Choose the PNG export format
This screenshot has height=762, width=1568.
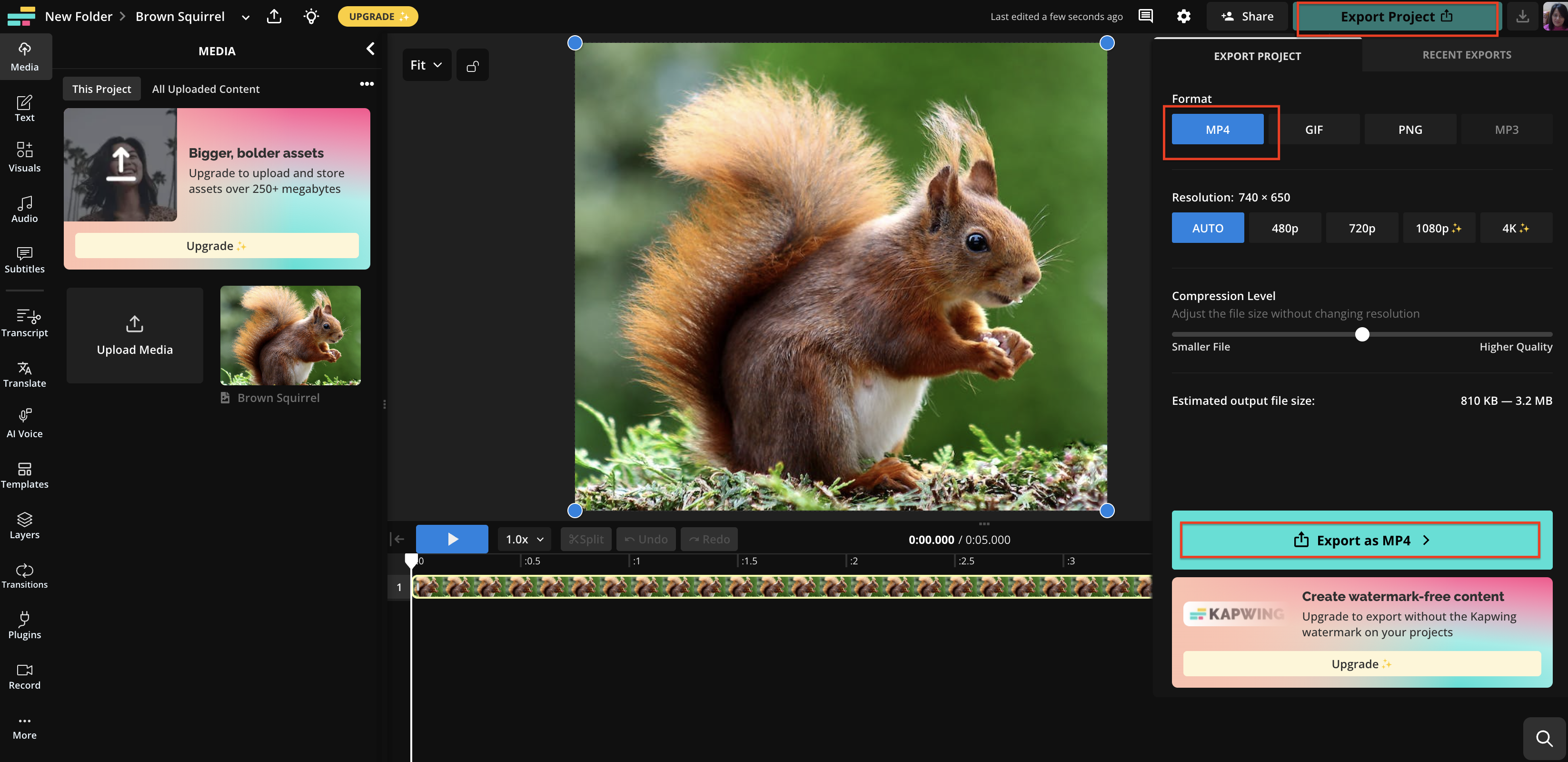(1410, 130)
